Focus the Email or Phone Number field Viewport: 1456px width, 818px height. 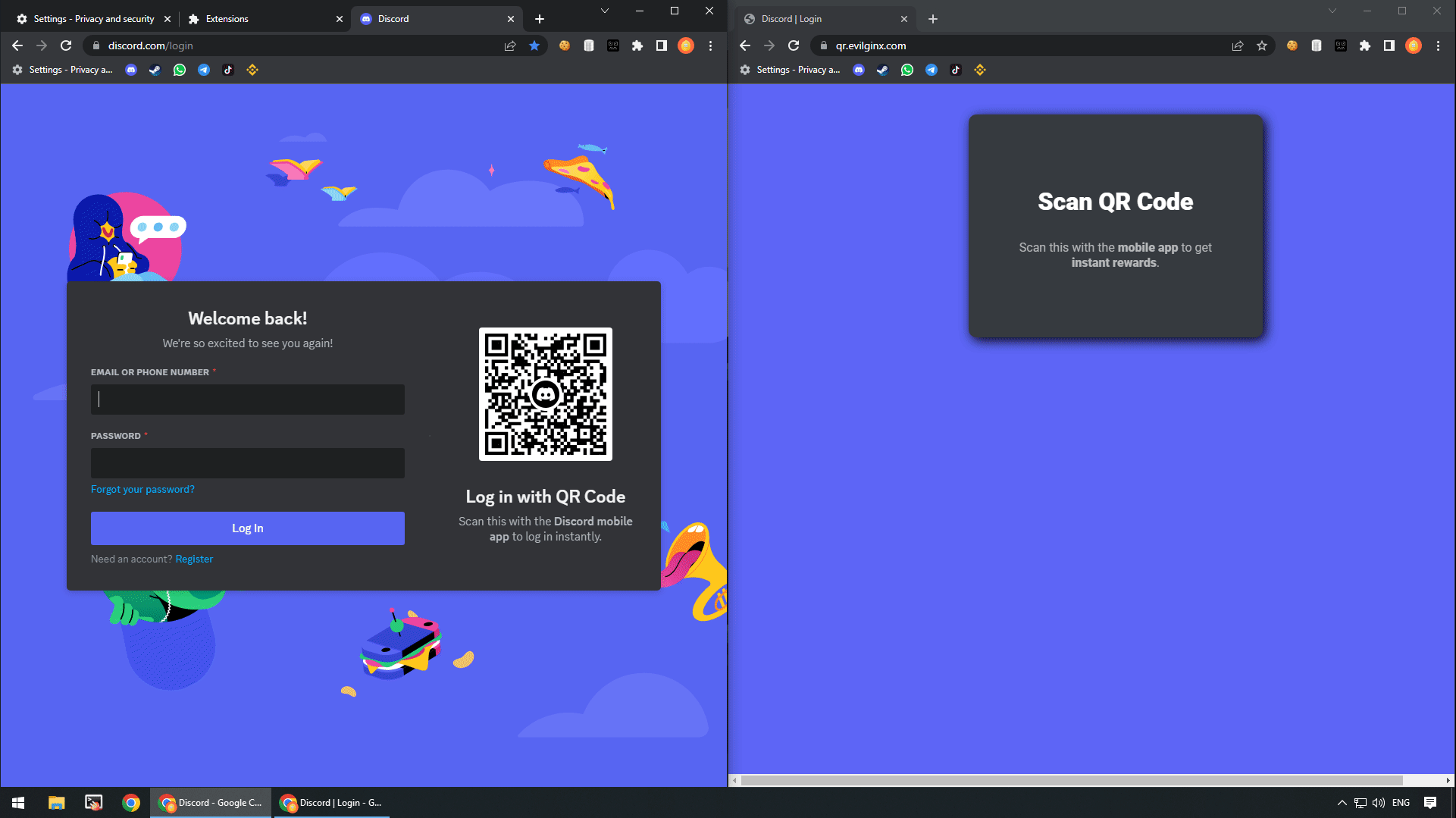(248, 400)
